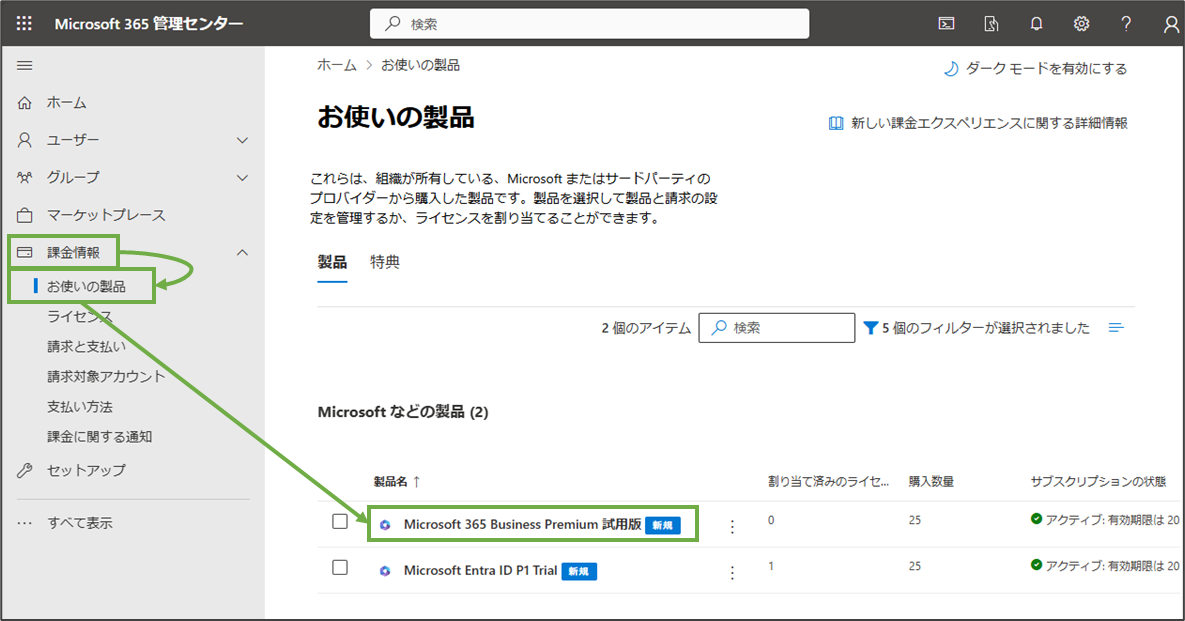The width and height of the screenshot is (1185, 621).
Task: Click the Groups people icon in sidebar
Action: 25,178
